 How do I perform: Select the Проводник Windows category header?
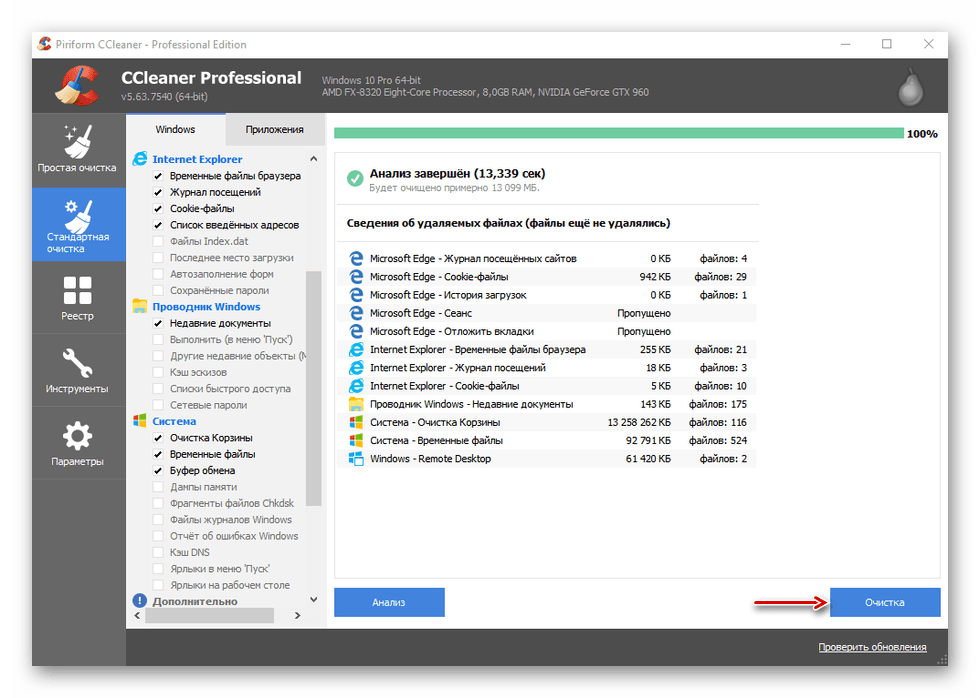click(206, 307)
